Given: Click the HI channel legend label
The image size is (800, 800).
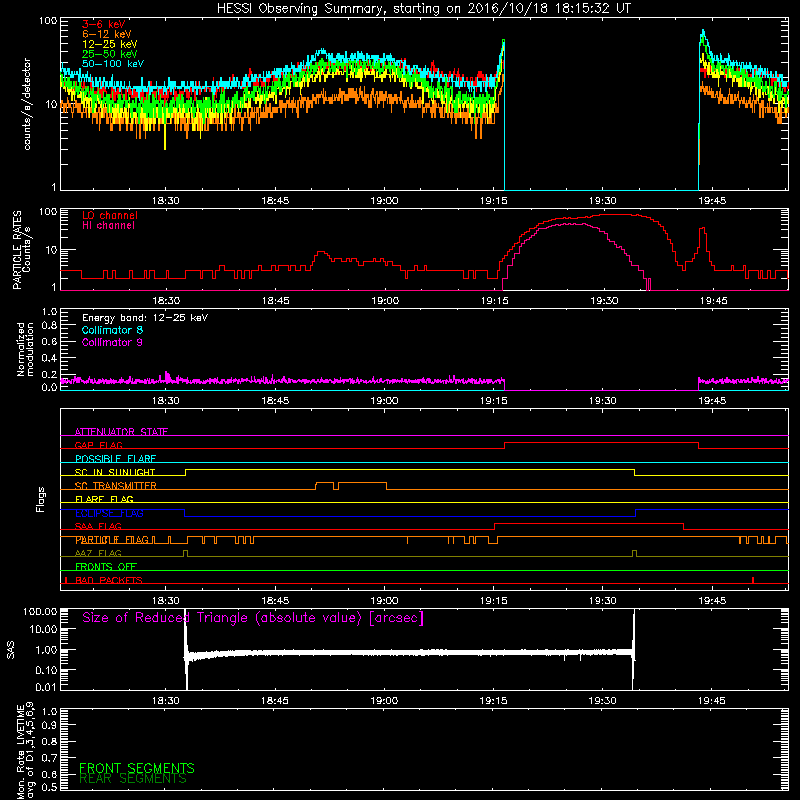Looking at the screenshot, I should 108,225.
